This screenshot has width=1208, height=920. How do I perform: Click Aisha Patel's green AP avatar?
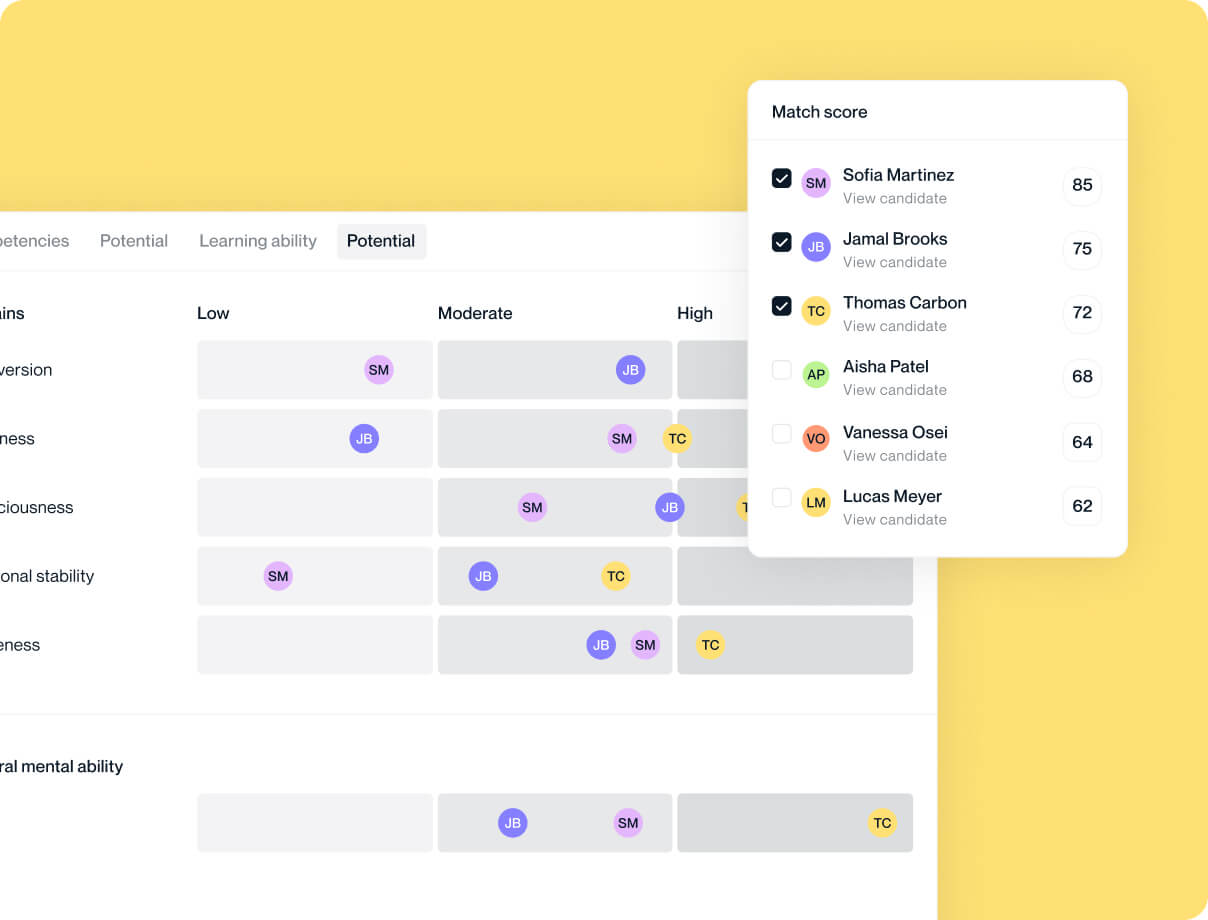coord(816,375)
